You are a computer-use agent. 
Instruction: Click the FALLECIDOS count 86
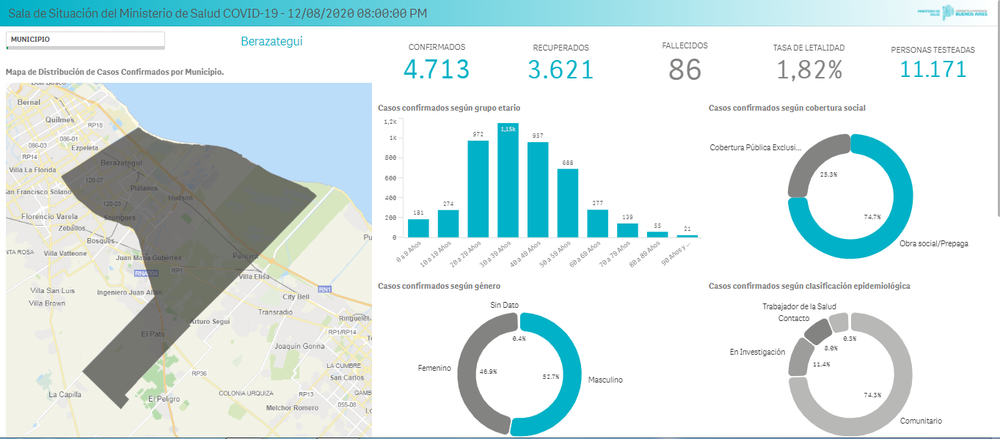pyautogui.click(x=685, y=69)
